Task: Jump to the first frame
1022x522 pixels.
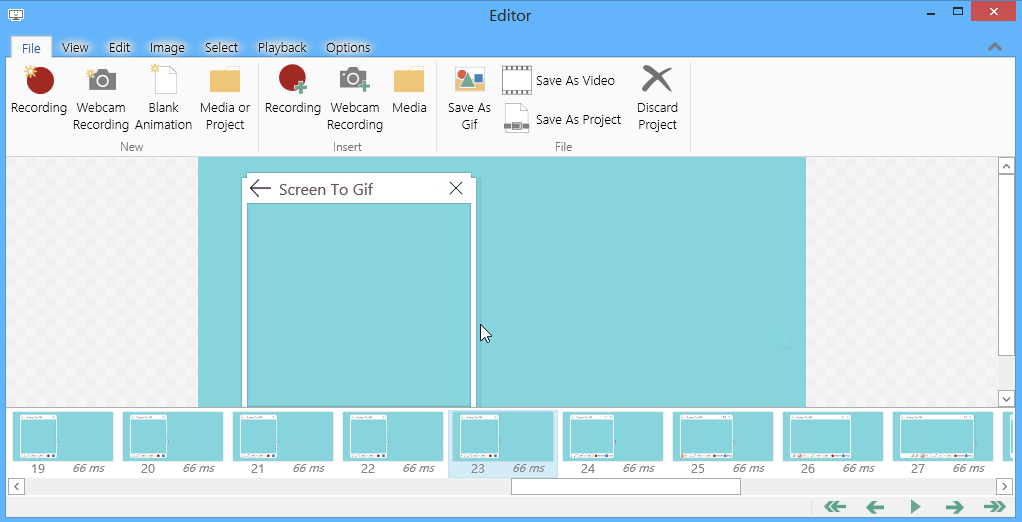Action: coord(835,506)
